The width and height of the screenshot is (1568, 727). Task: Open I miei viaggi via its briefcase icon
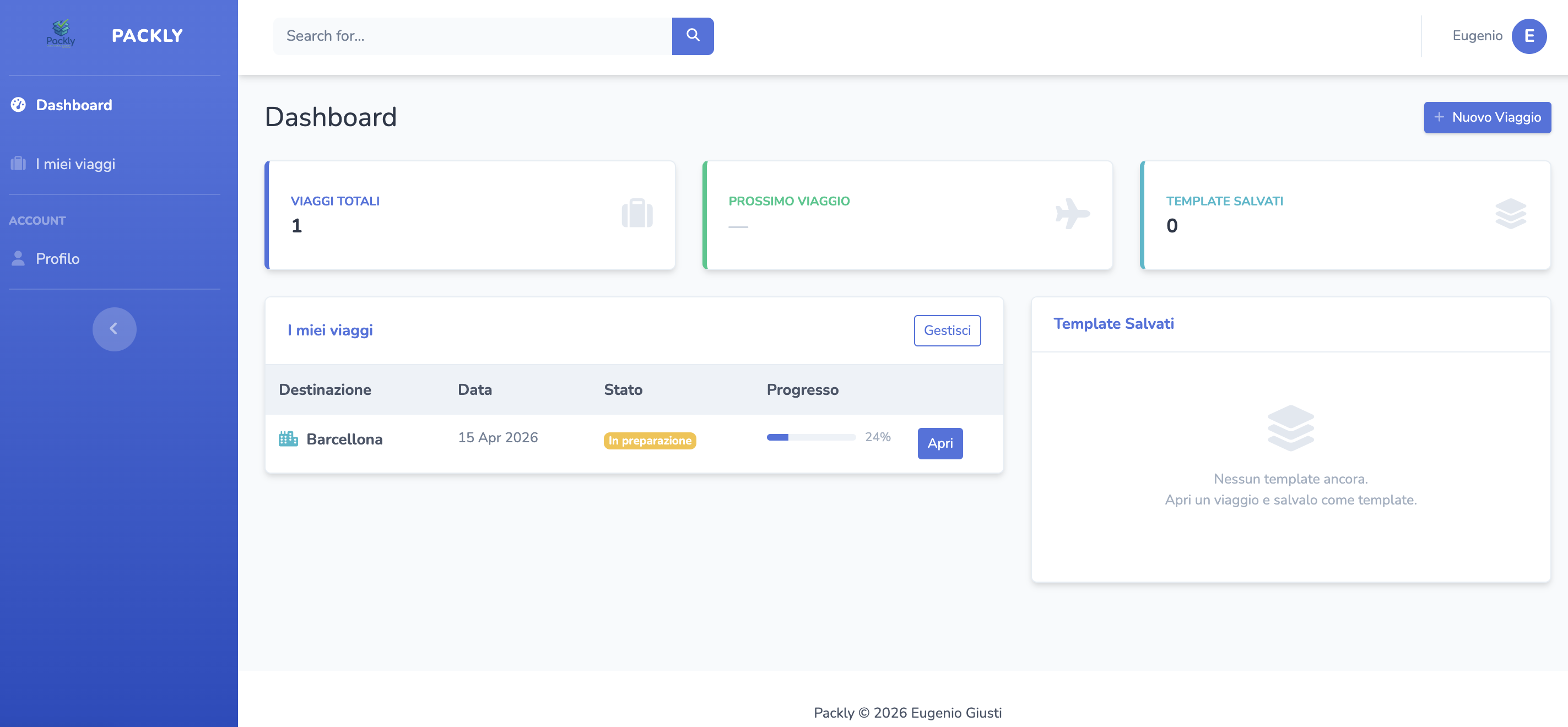point(18,163)
